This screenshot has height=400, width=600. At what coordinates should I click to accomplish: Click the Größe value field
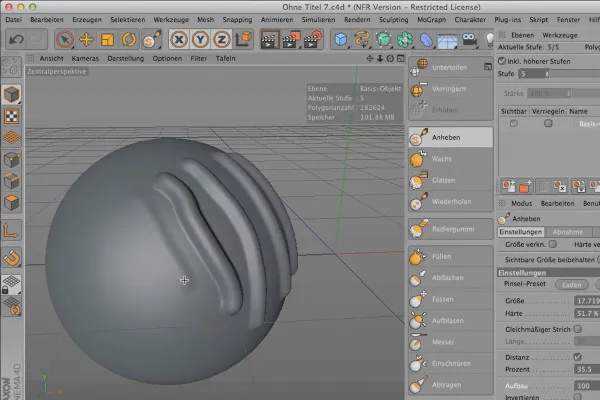[x=587, y=301]
